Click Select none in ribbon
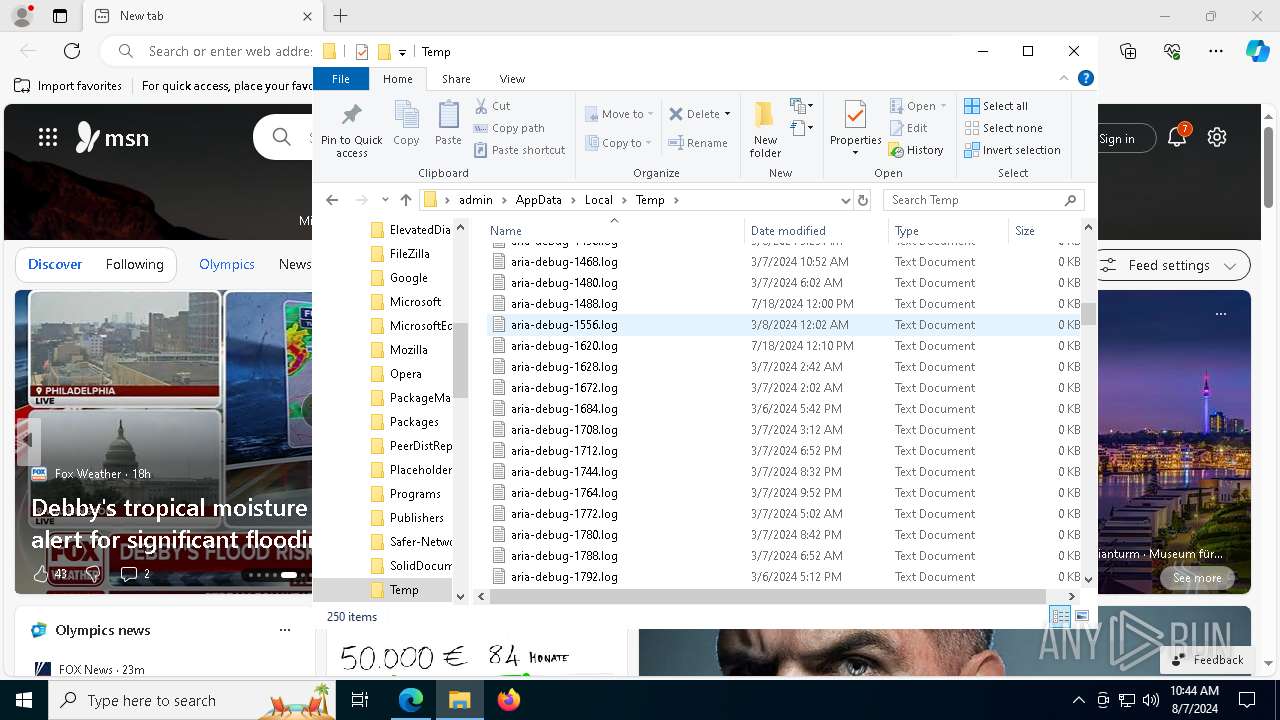The width and height of the screenshot is (1280, 720). 1003,128
